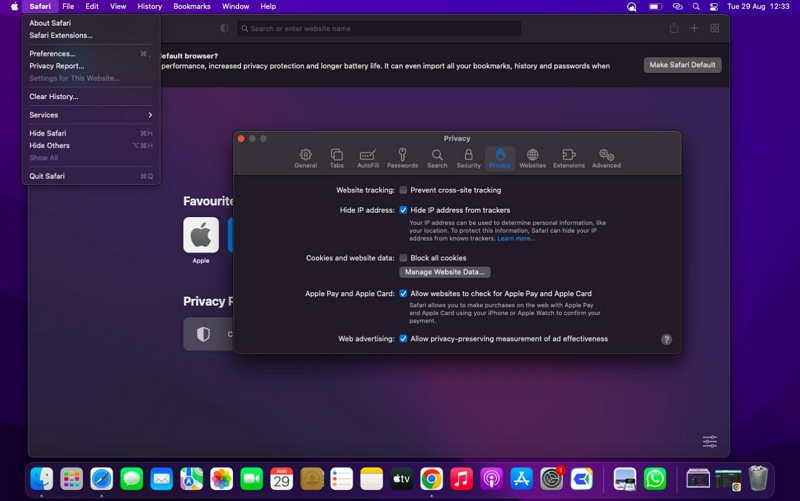
Task: Select Hide Safari menu item
Action: pos(91,133)
